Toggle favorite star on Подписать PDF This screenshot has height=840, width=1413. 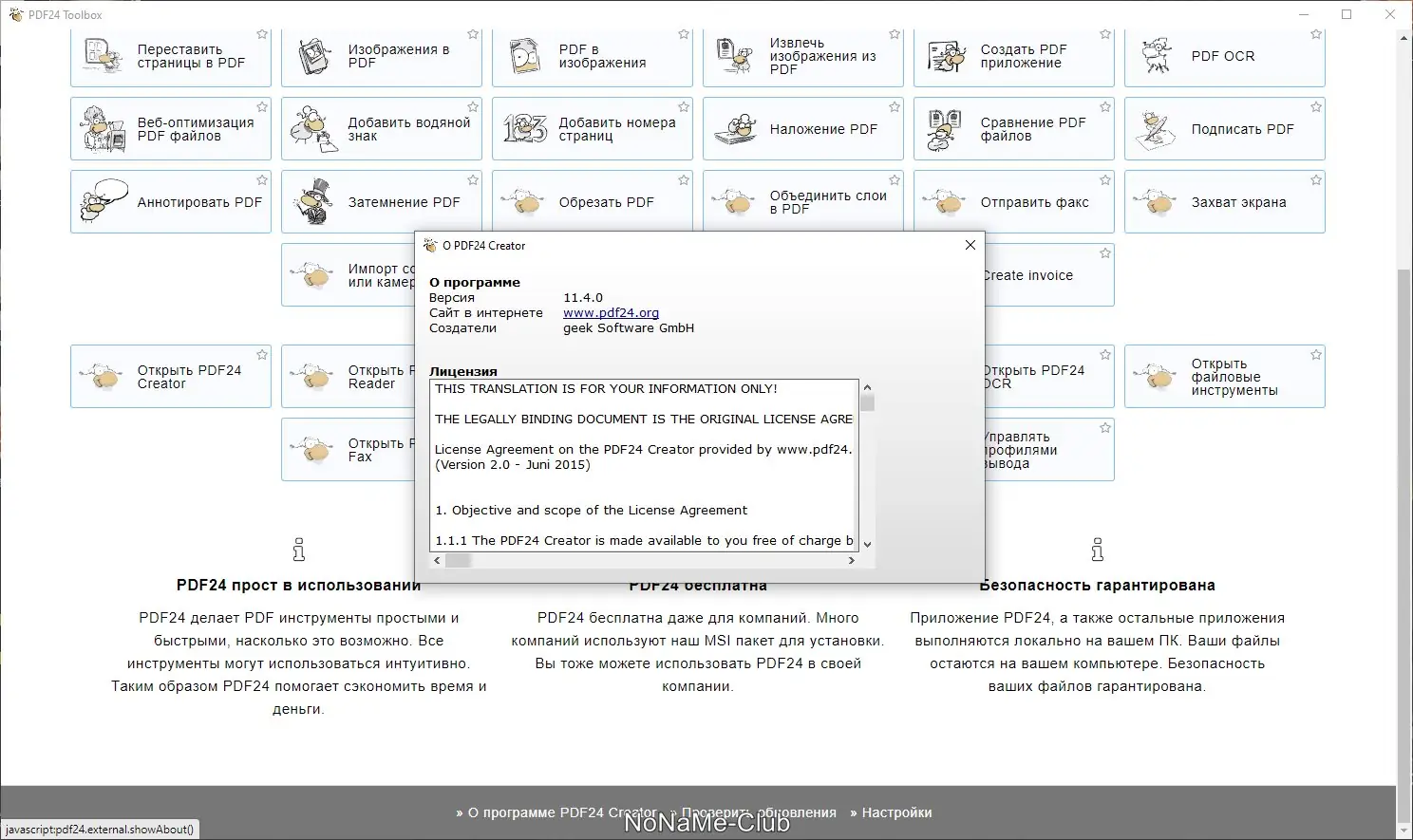click(x=1316, y=107)
